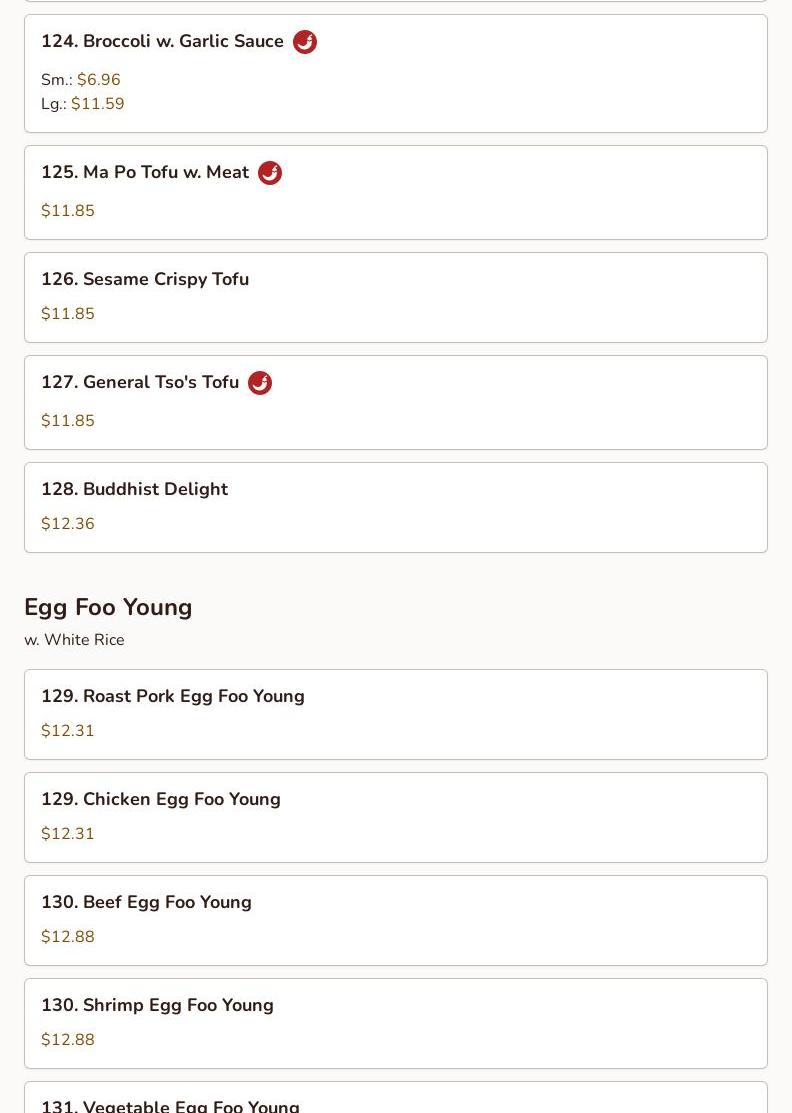Click the w. White Rice subtitle
This screenshot has width=792, height=1113.
click(74, 640)
